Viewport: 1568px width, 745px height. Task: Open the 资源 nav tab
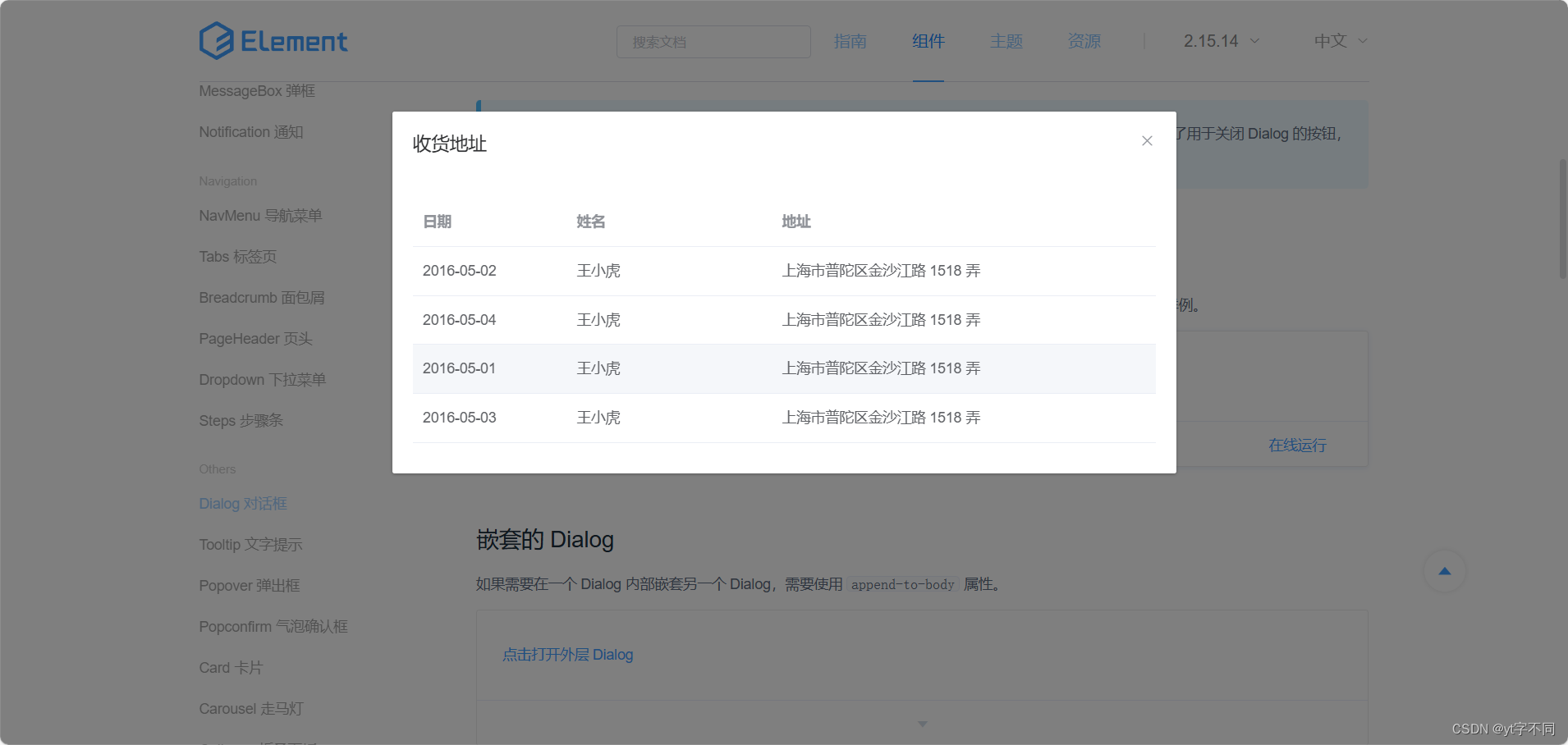(1084, 41)
